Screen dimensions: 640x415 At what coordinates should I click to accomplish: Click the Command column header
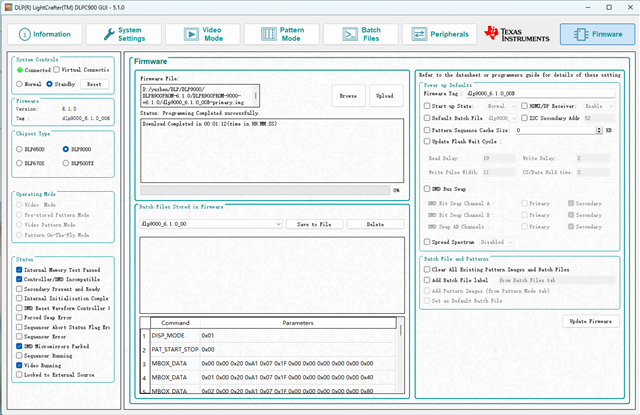pyautogui.click(x=175, y=323)
